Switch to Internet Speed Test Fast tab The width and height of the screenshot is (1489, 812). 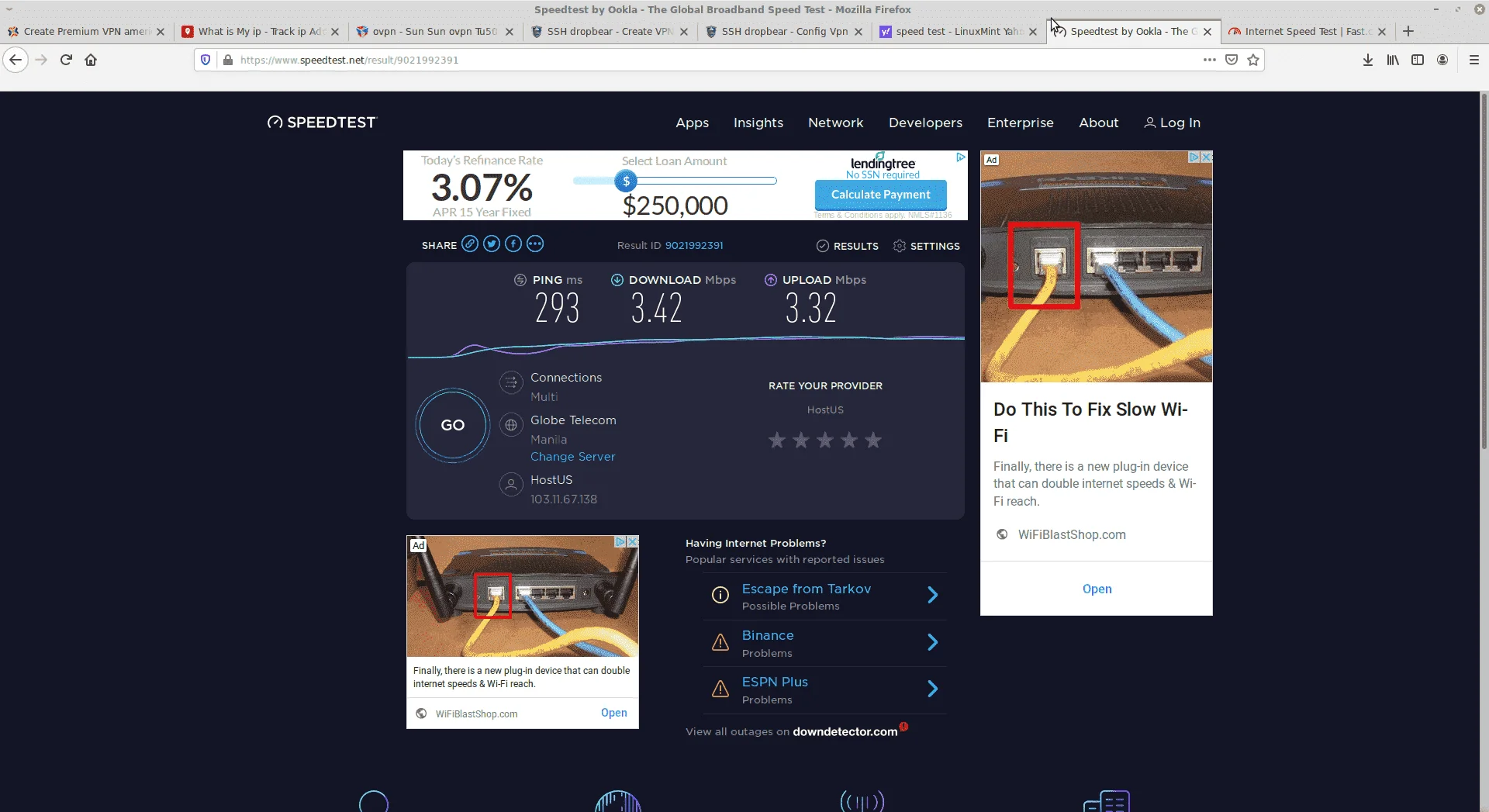1307,31
